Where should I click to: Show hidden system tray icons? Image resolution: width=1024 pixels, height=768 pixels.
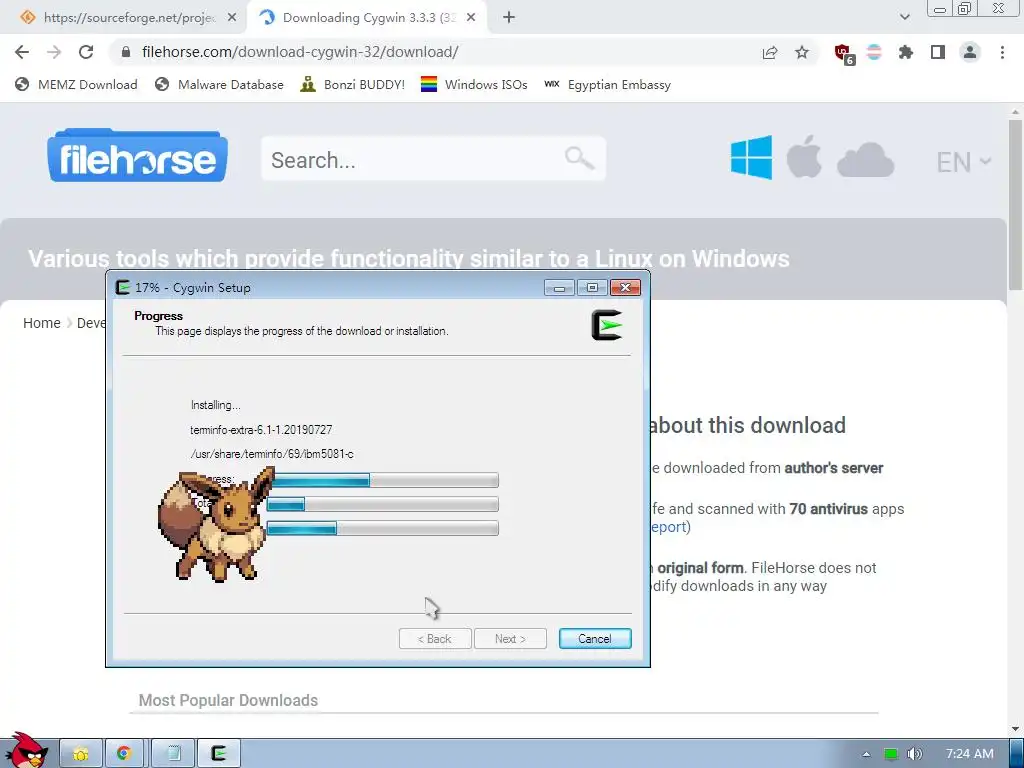pos(867,754)
